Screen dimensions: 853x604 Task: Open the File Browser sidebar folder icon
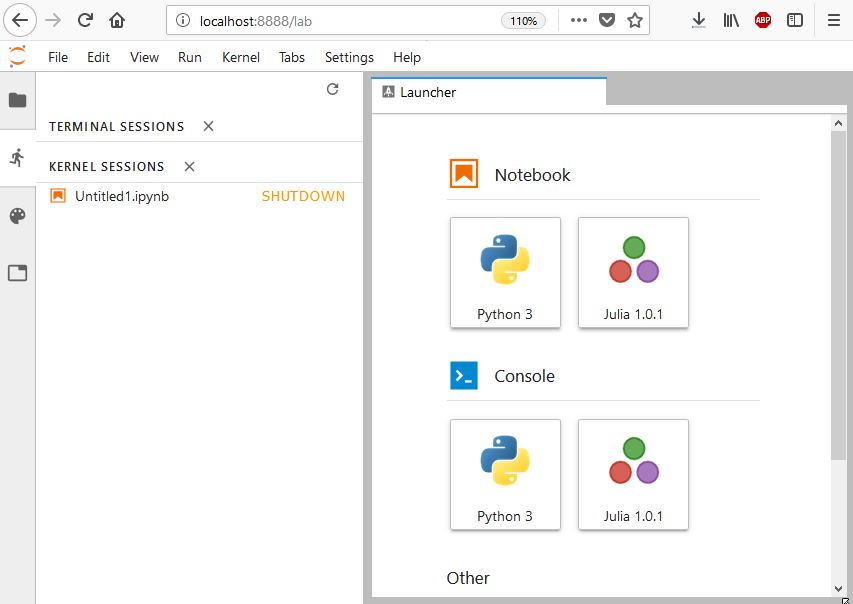[17, 100]
